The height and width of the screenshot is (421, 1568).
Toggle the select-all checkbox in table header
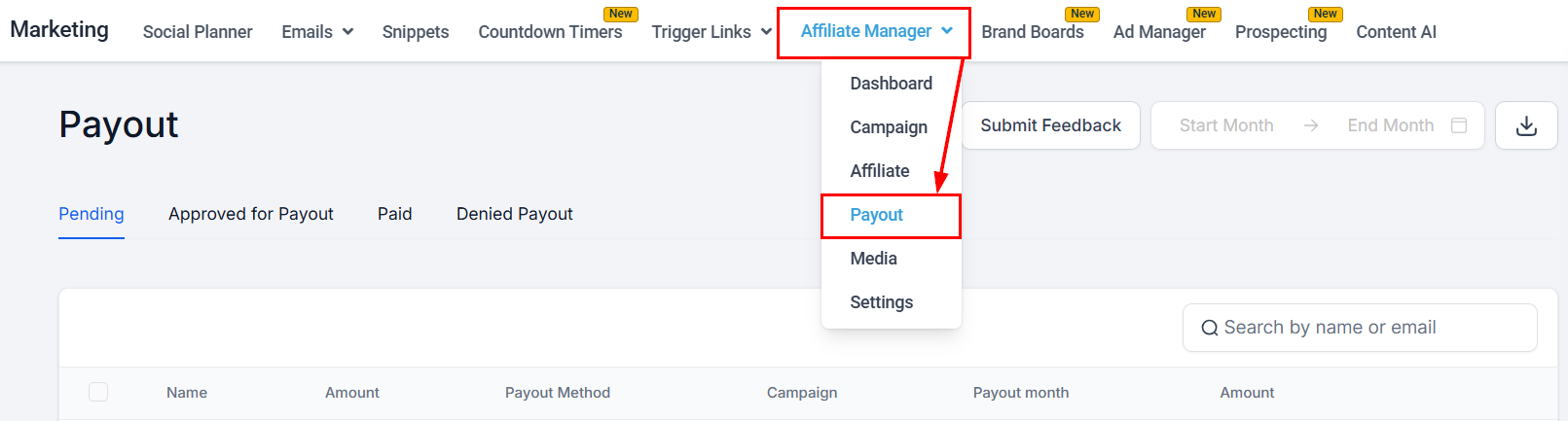(98, 392)
